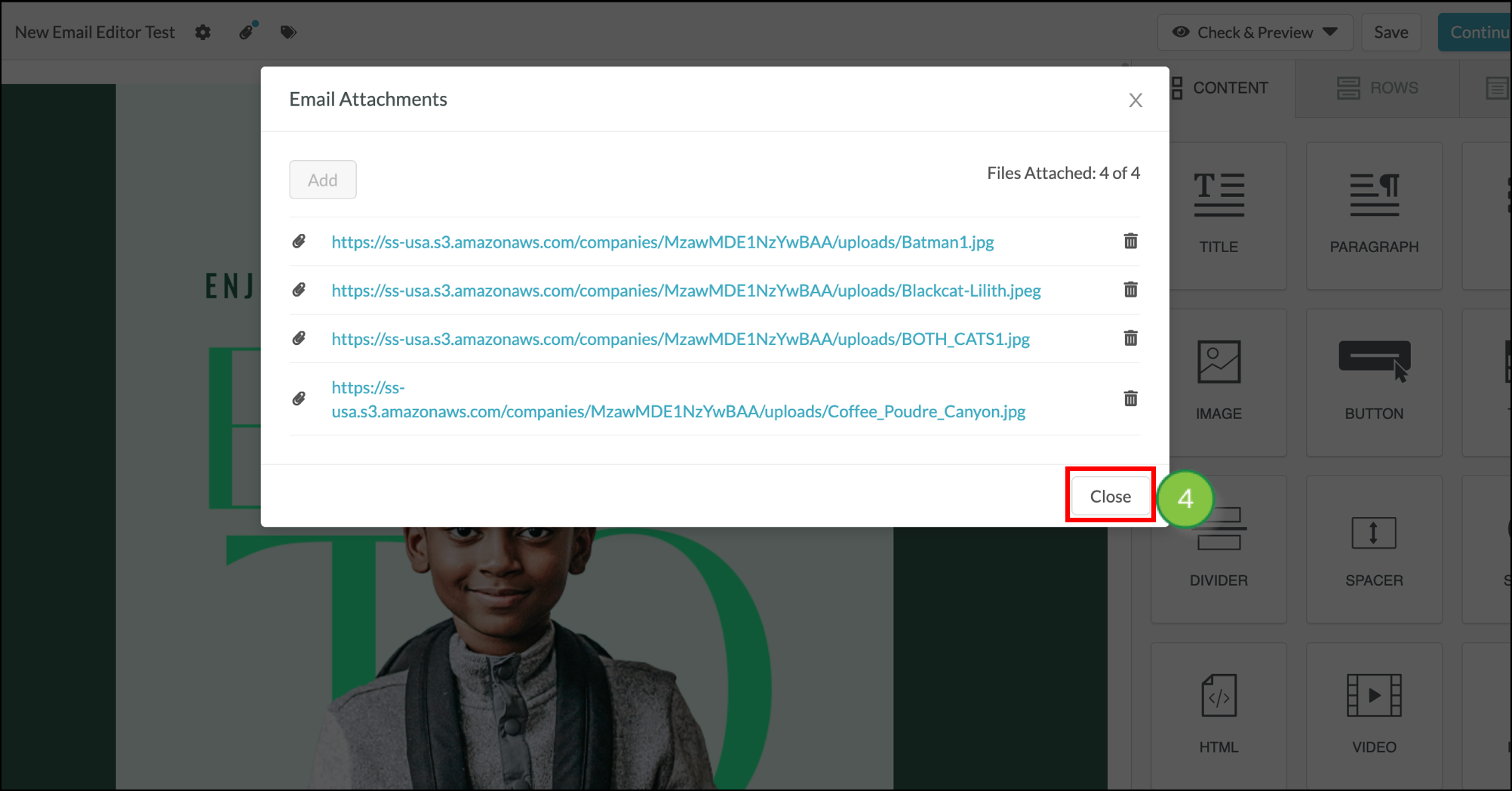Viewport: 1512px width, 791px height.
Task: Switch to the Rows tab
Action: pos(1378,88)
